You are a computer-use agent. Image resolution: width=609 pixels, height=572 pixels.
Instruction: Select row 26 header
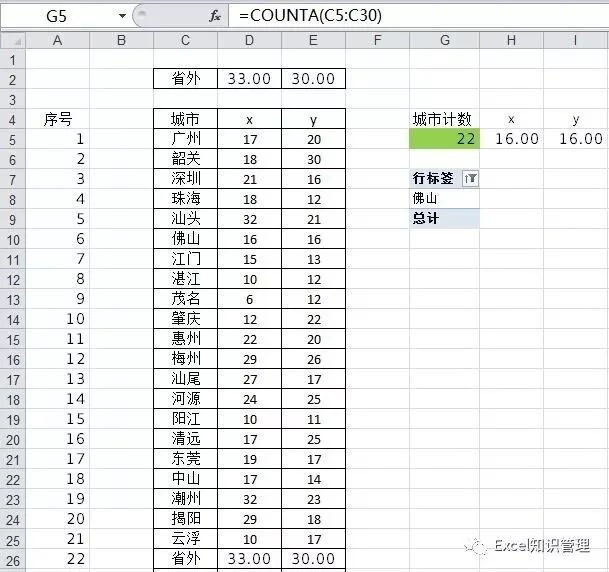pyautogui.click(x=13, y=560)
